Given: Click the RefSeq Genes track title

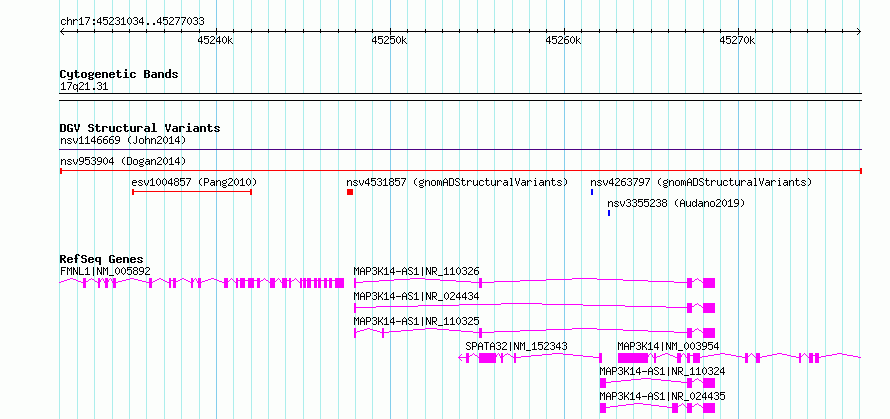Looking at the screenshot, I should (x=102, y=259).
